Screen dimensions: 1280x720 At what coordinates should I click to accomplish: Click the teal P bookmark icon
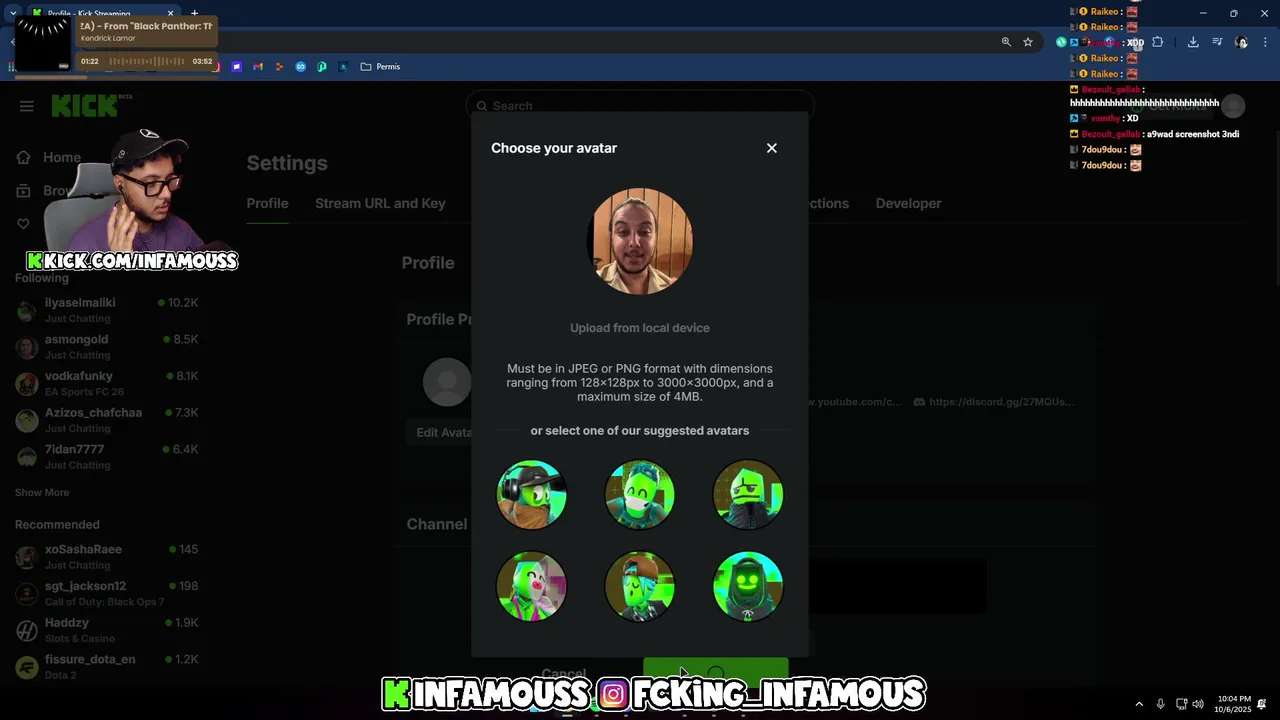pos(322,67)
